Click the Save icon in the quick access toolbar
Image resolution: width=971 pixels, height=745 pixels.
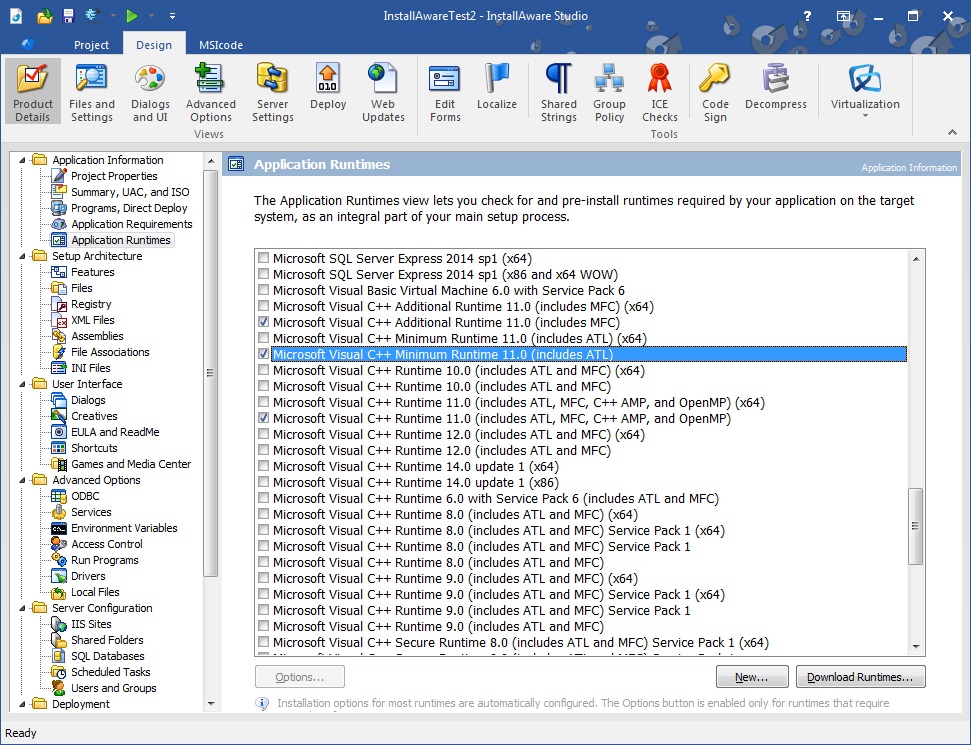coord(68,15)
